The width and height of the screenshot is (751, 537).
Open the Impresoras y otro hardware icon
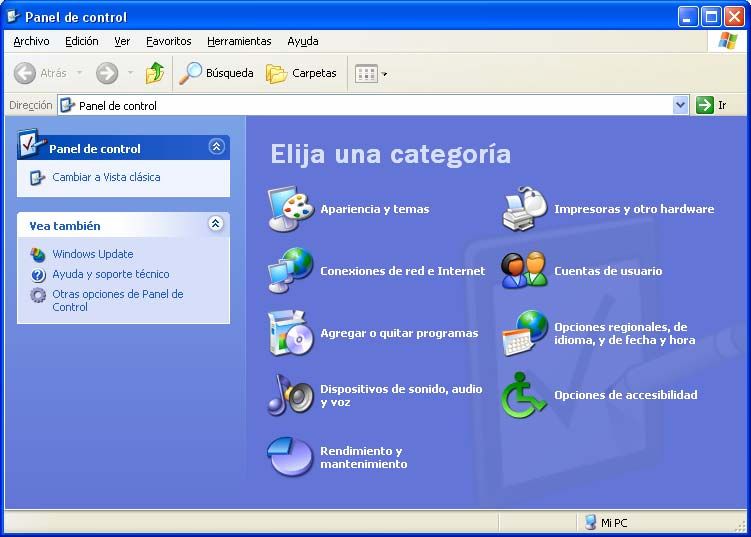tap(524, 209)
